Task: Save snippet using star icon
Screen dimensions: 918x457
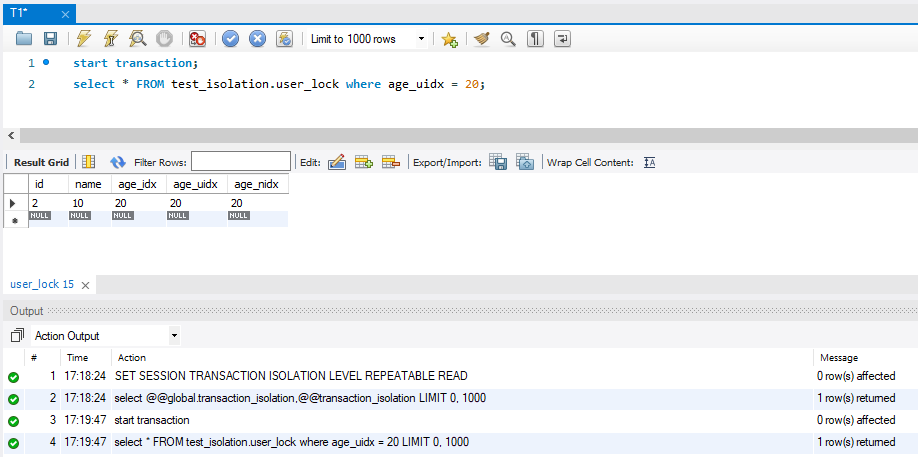Action: (x=449, y=39)
